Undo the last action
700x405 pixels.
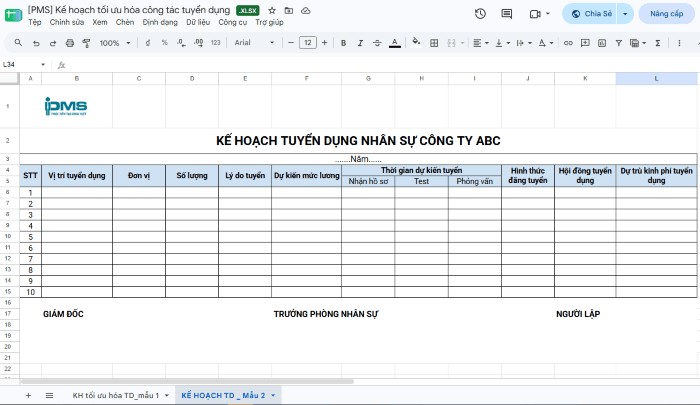point(36,43)
